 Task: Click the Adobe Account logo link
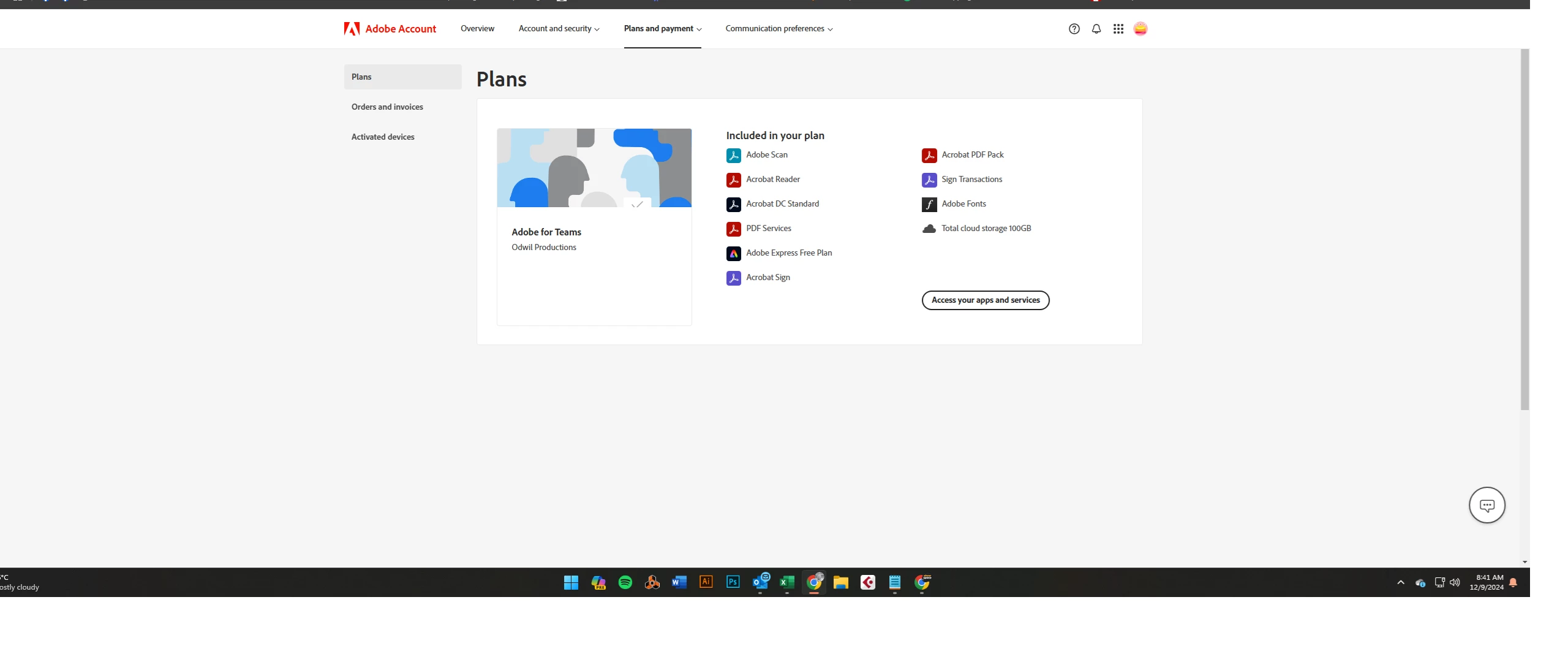pos(390,29)
